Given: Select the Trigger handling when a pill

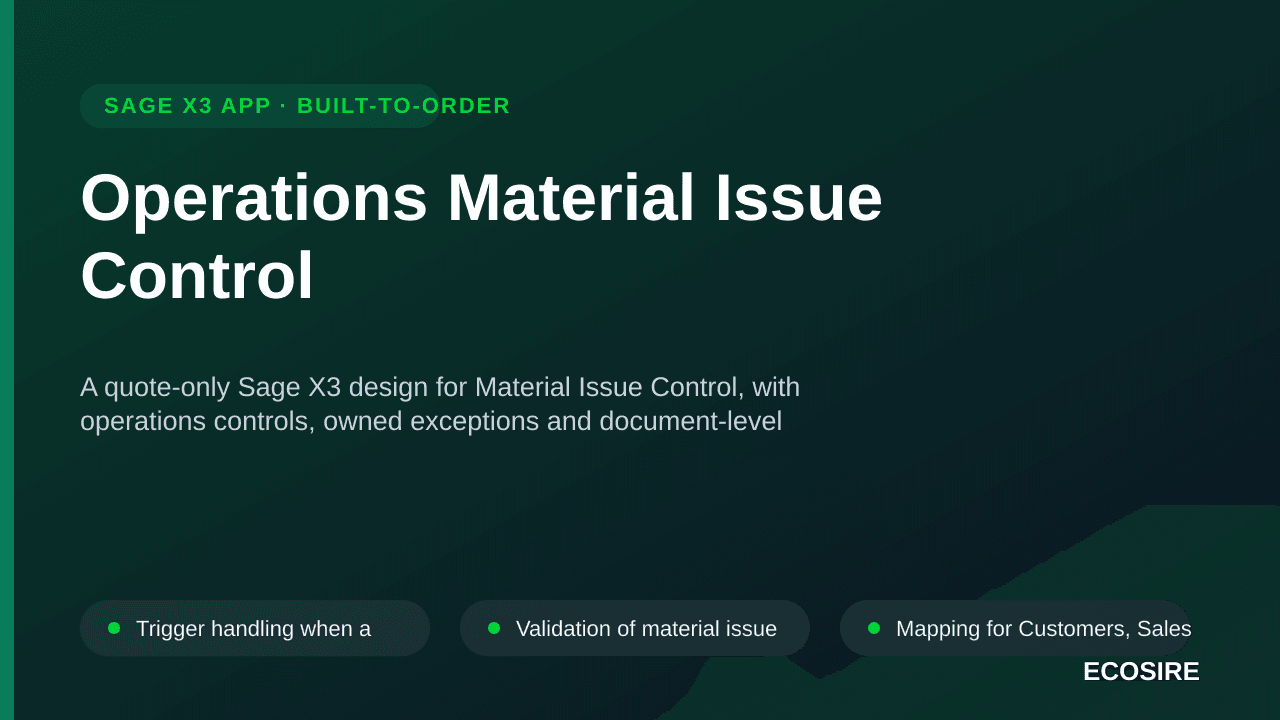Looking at the screenshot, I should click(x=255, y=628).
